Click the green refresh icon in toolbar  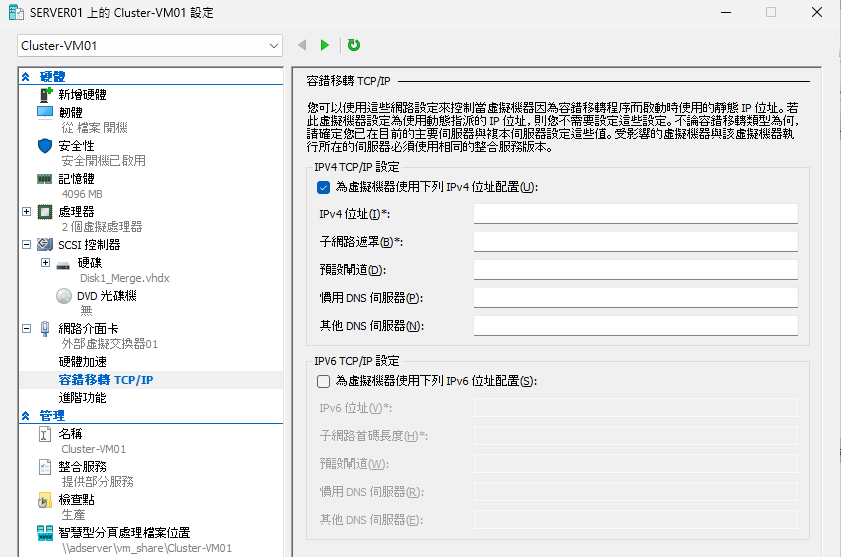coord(354,45)
